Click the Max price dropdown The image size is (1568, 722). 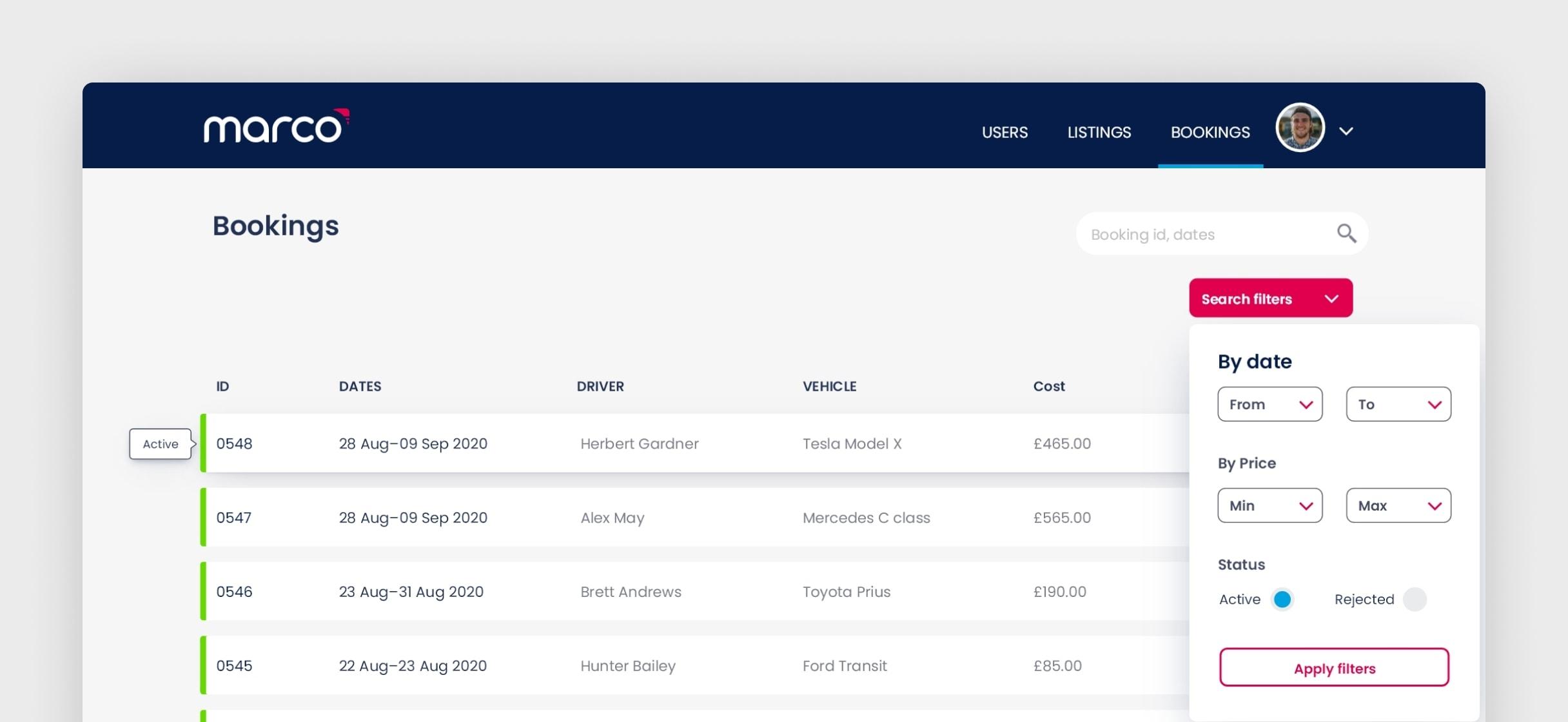[1398, 505]
